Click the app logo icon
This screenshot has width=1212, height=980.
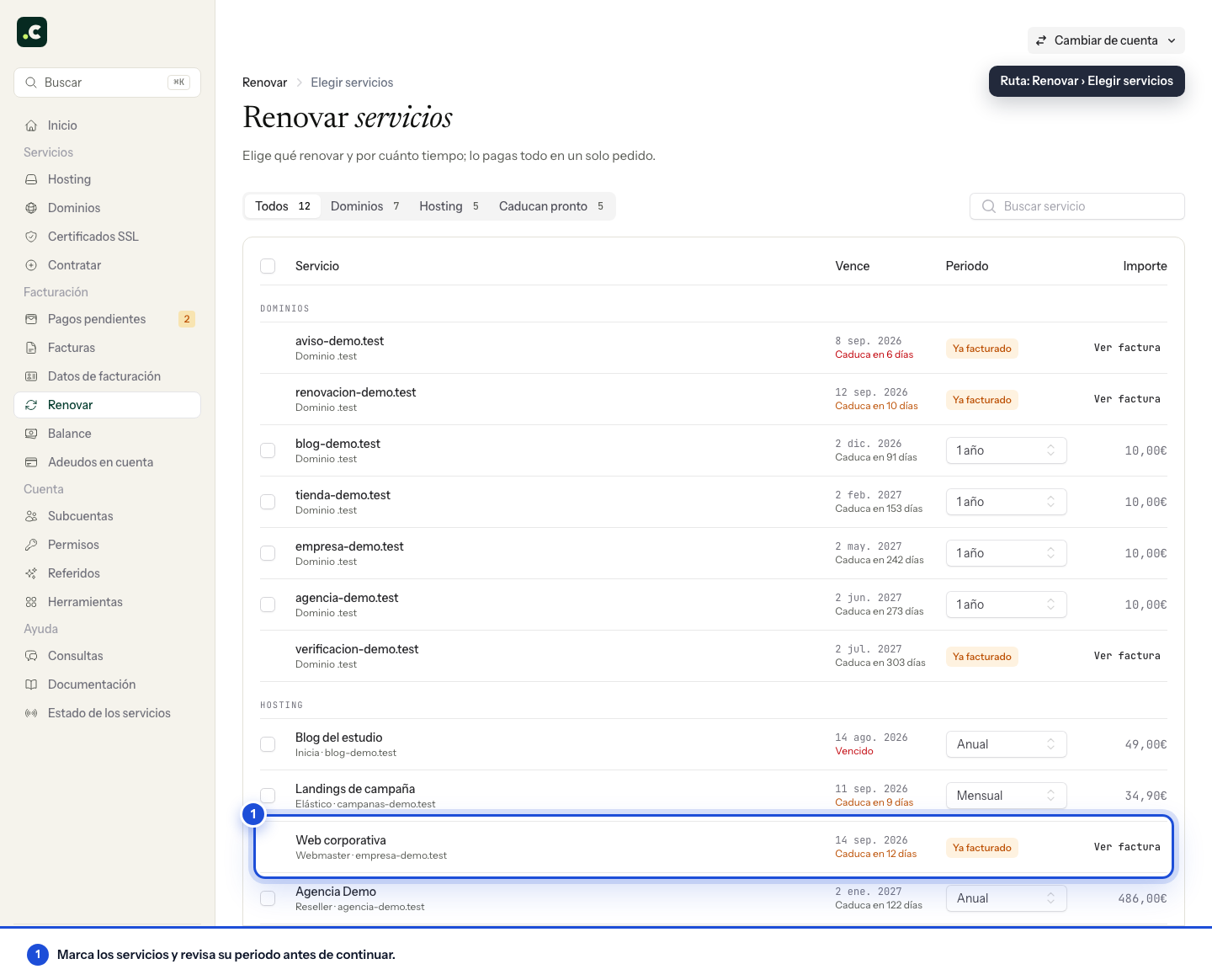click(32, 32)
